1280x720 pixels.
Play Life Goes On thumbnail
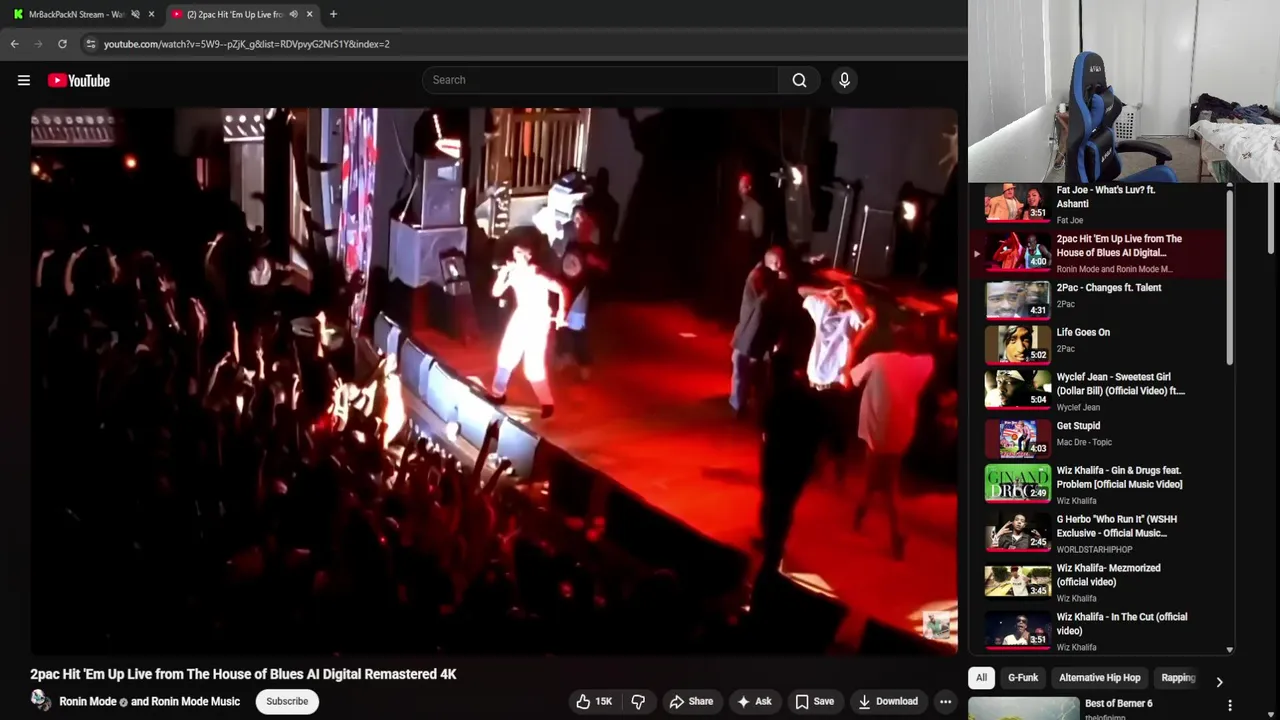pyautogui.click(x=1017, y=343)
